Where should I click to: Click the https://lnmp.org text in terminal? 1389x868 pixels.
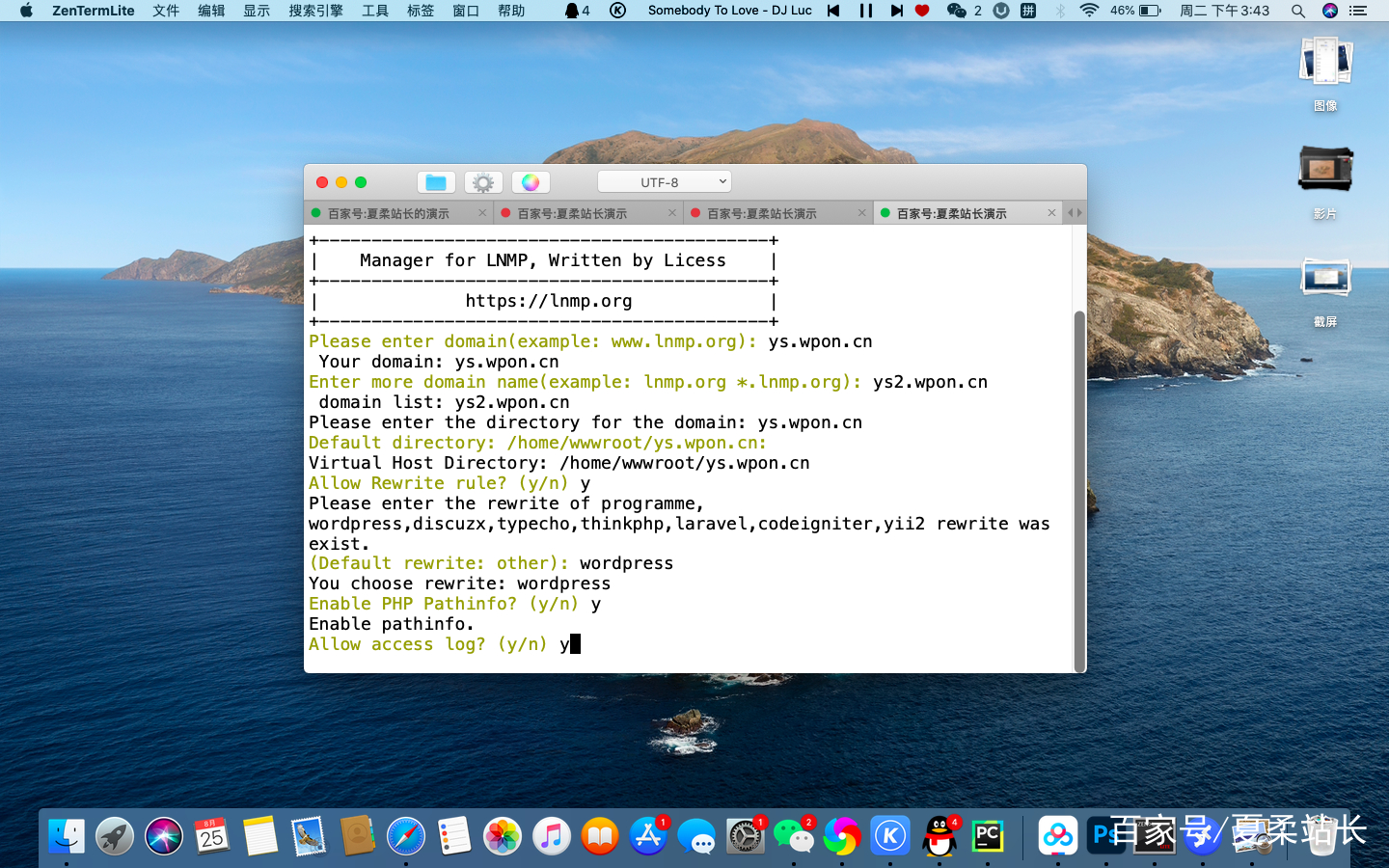tap(549, 301)
